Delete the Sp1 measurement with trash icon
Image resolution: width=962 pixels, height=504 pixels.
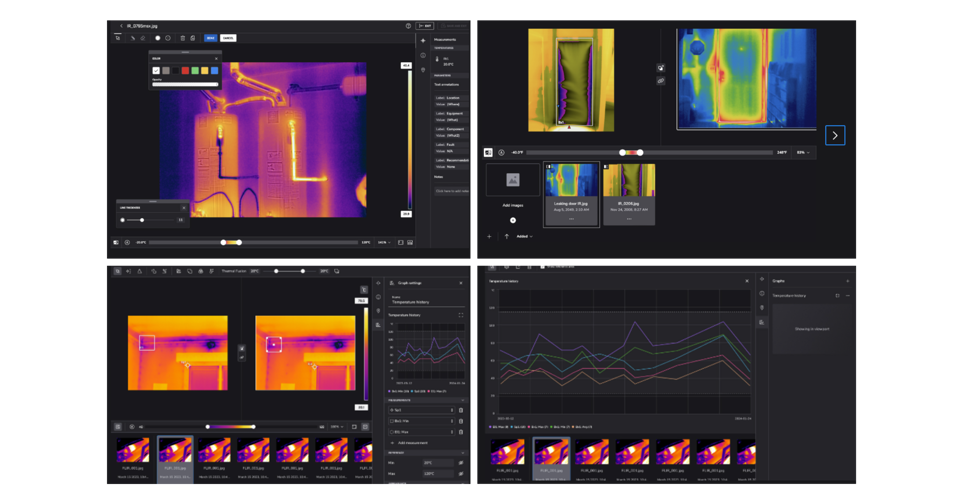tap(461, 410)
